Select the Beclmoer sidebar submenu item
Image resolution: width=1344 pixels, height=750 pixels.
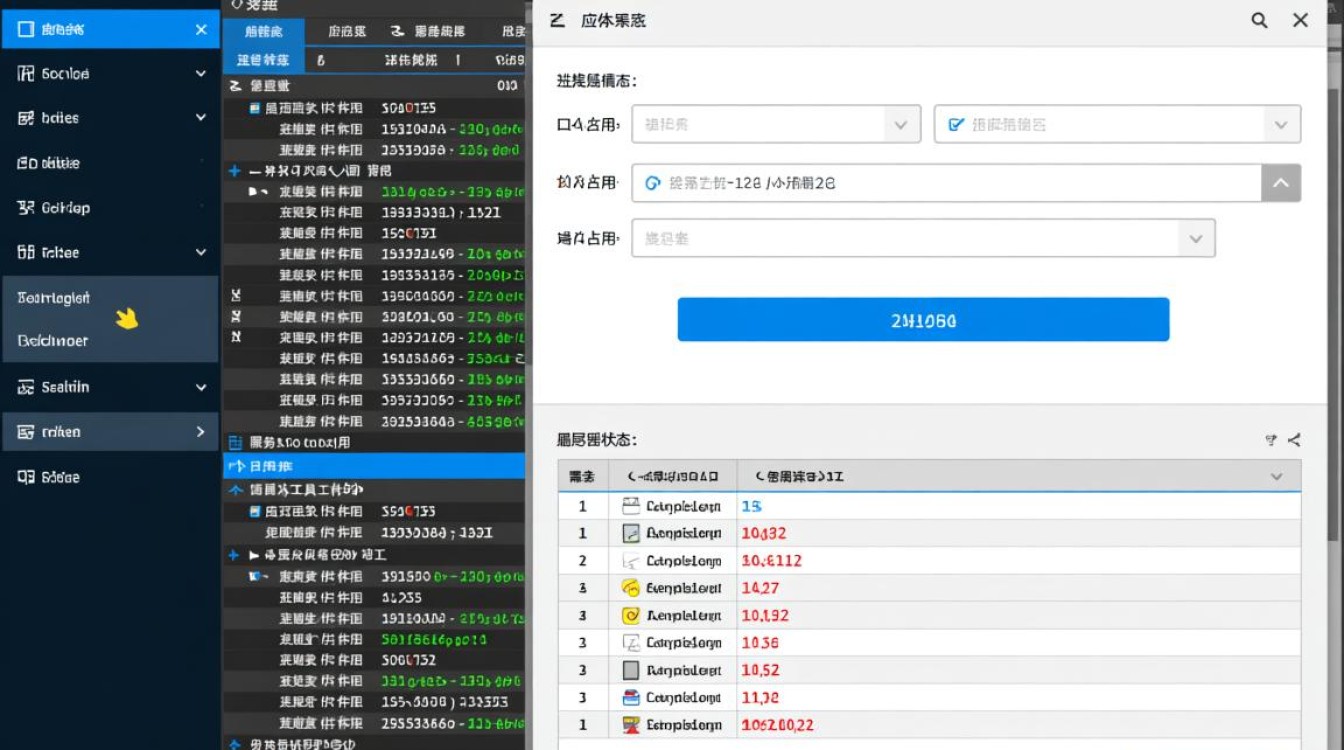[x=53, y=341]
